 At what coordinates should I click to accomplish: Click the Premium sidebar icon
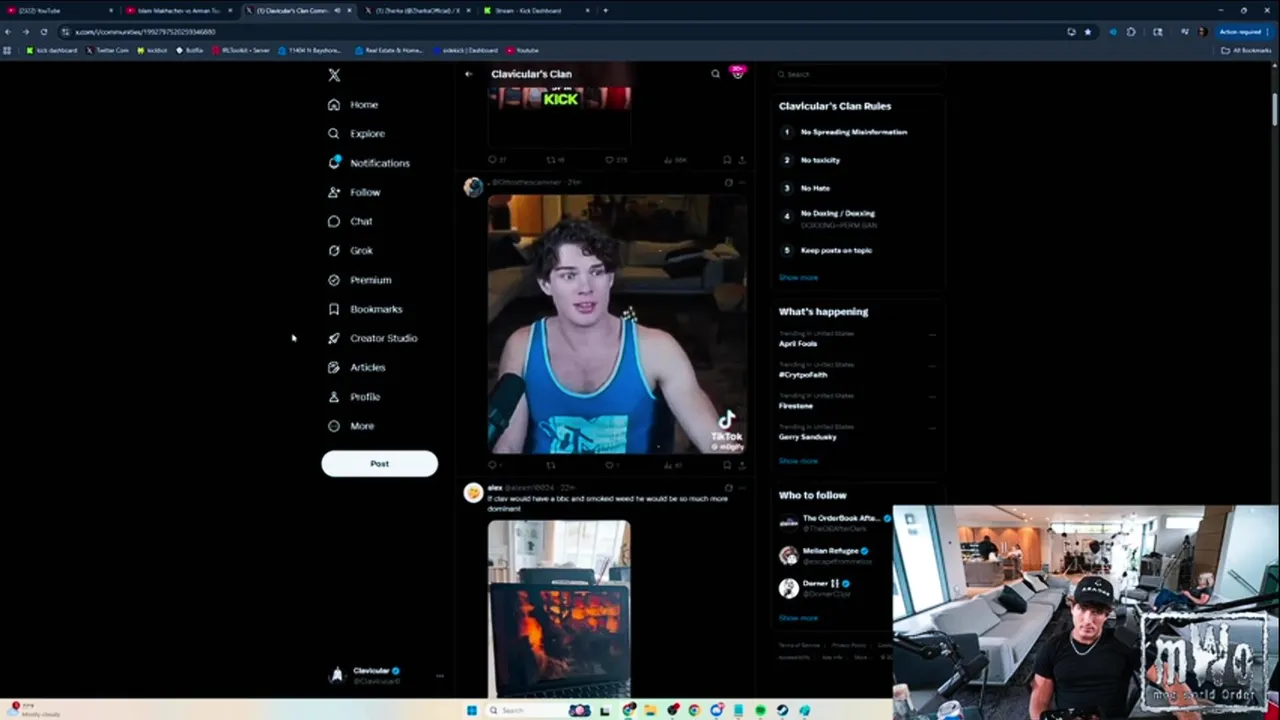tap(334, 280)
